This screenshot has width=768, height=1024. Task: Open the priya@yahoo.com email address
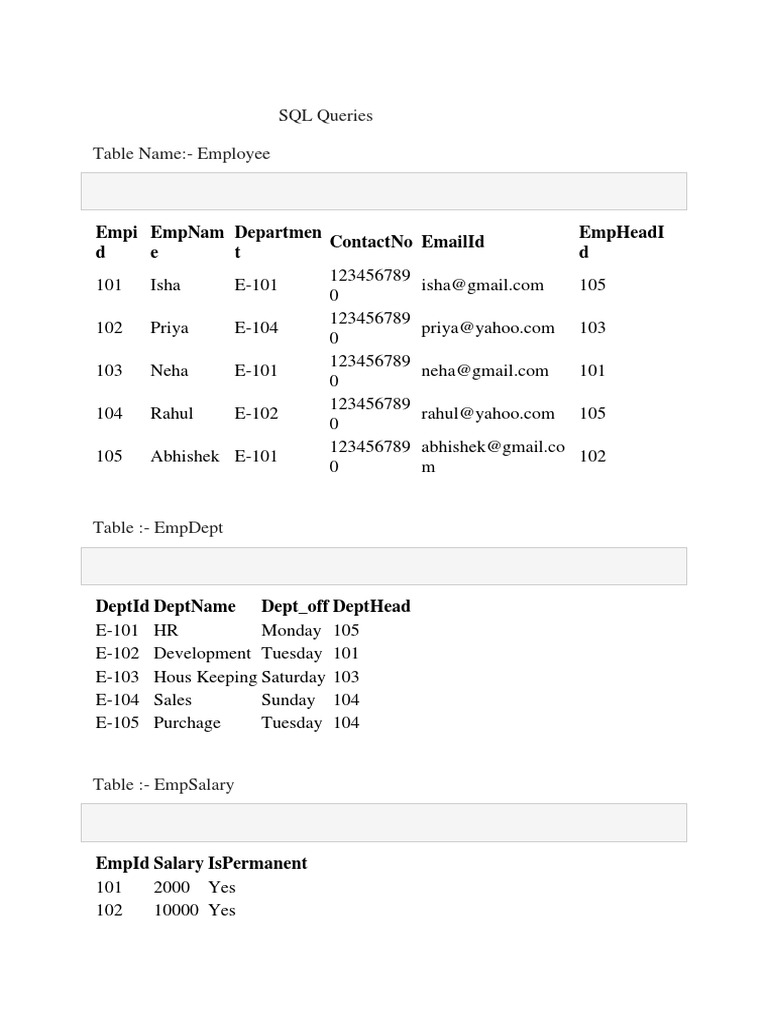488,328
